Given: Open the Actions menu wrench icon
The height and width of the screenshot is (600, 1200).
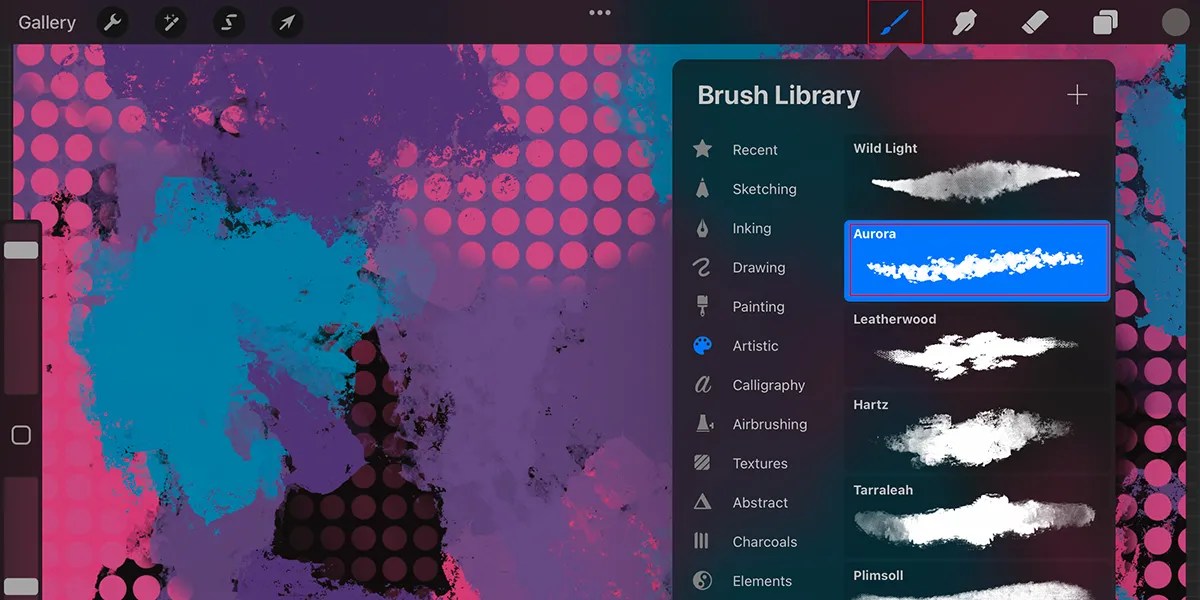Looking at the screenshot, I should (112, 21).
